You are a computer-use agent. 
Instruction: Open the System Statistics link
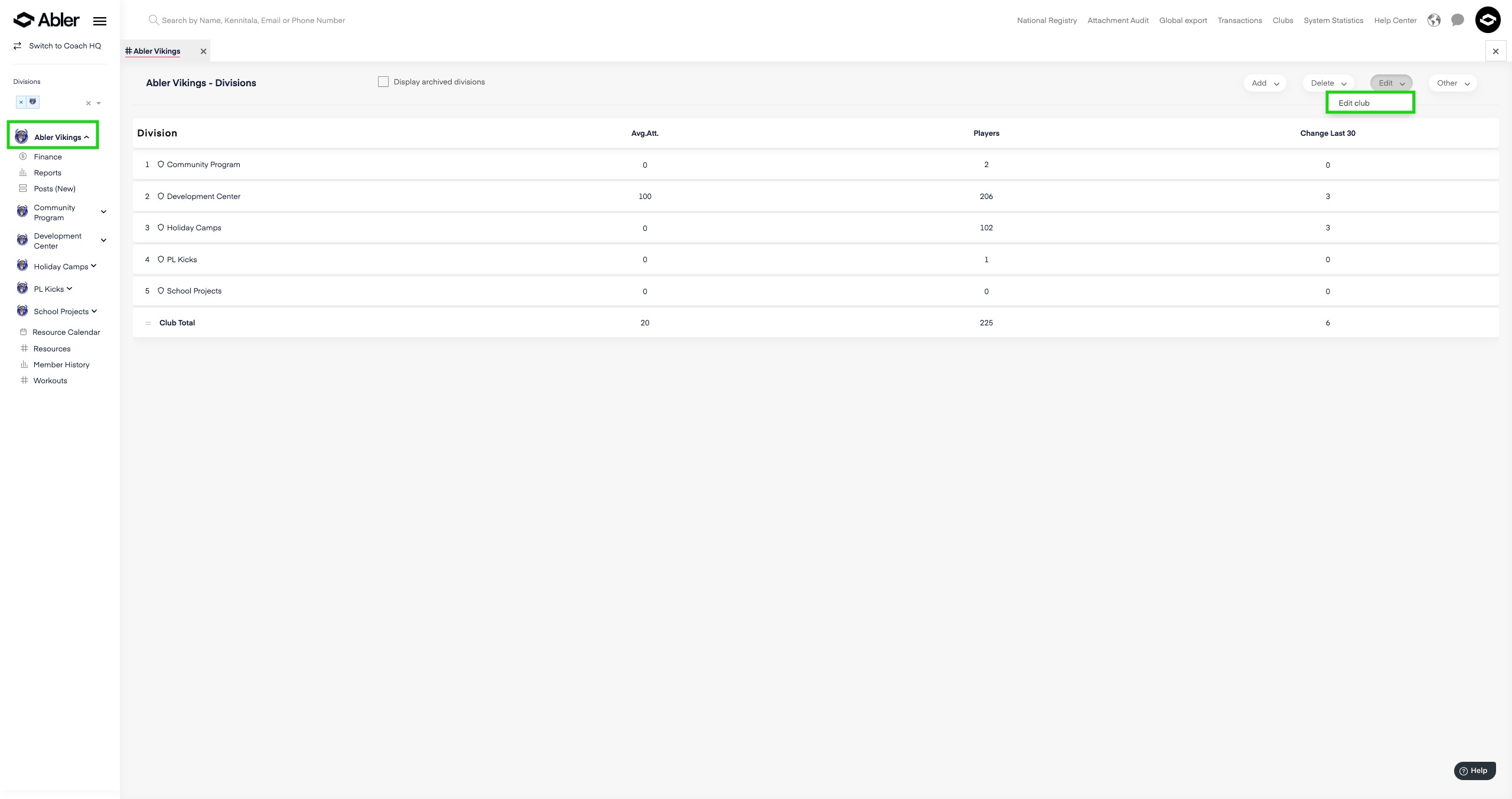[1333, 21]
